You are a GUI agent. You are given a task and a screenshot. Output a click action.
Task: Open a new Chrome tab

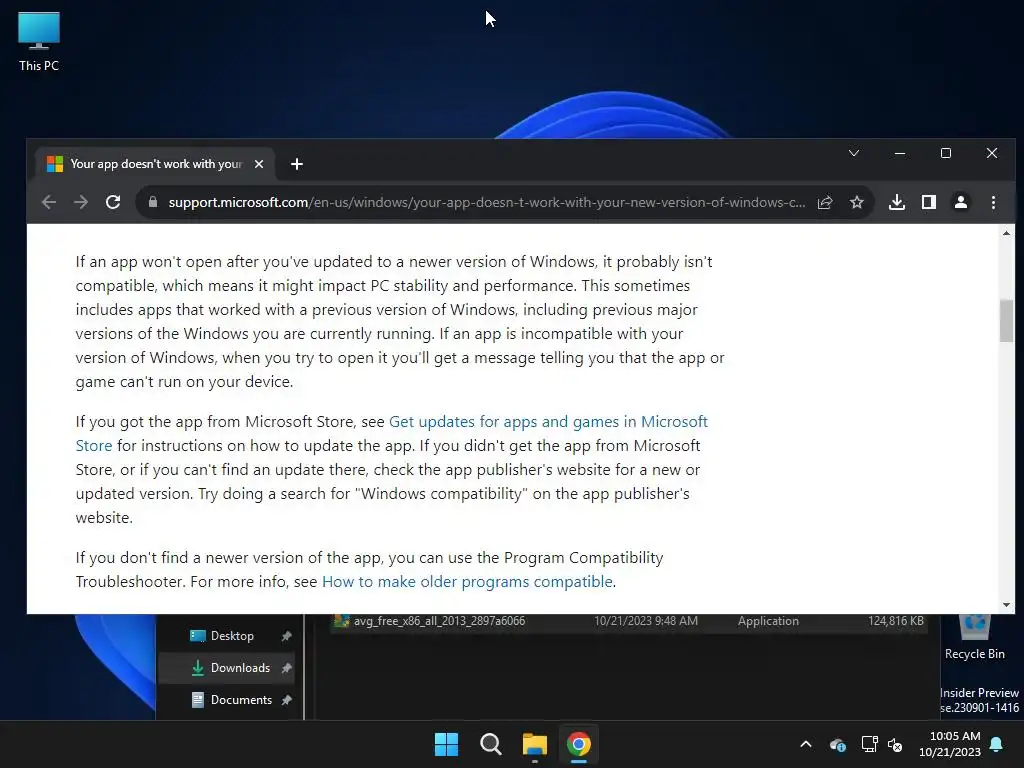pos(296,164)
